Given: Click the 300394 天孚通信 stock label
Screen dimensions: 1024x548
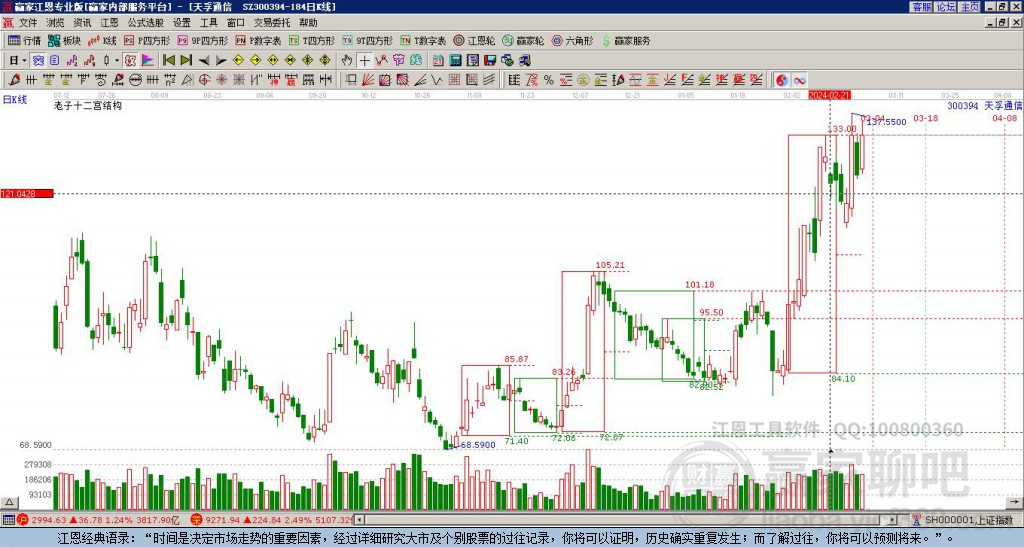Looking at the screenshot, I should 985,105.
